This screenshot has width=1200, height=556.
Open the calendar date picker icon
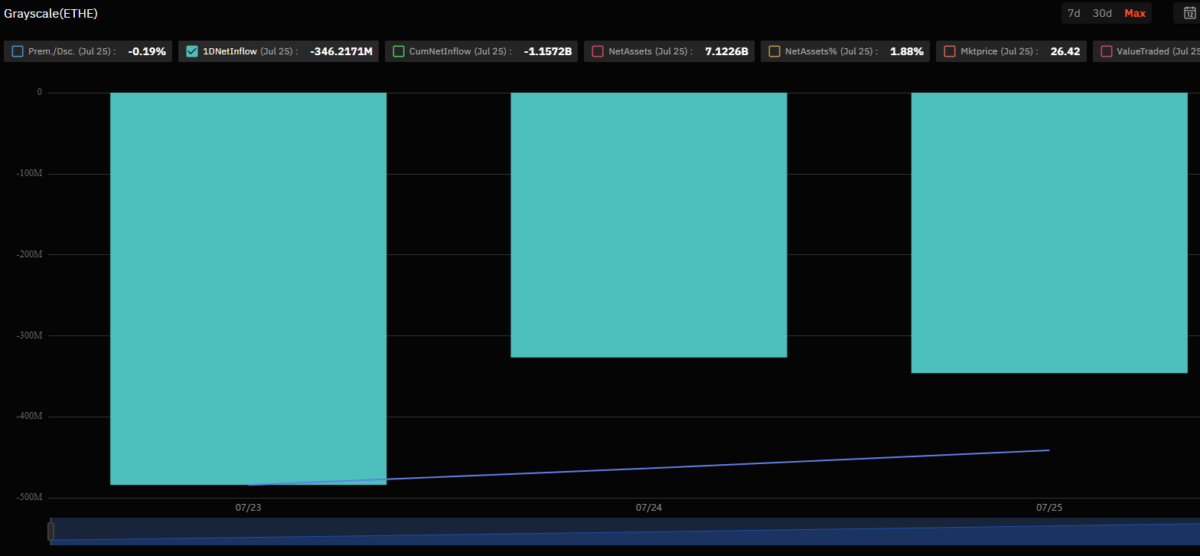pos(1190,13)
